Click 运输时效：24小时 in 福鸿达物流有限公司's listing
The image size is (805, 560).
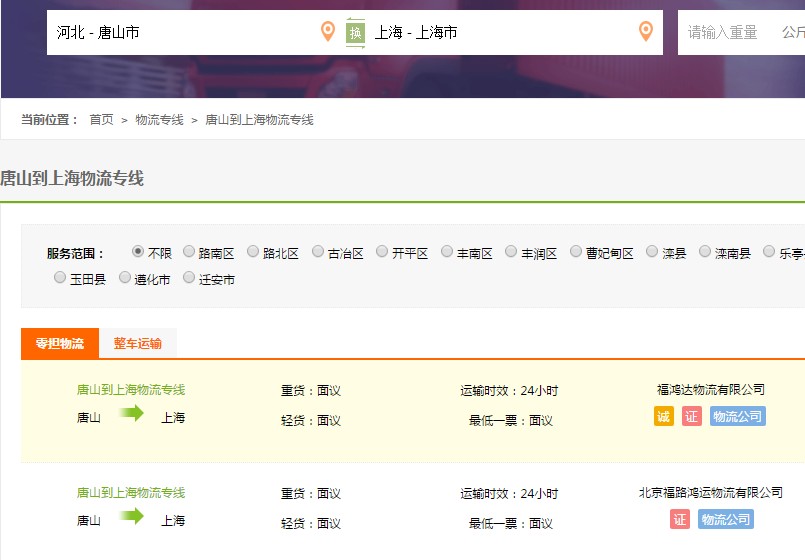[509, 391]
